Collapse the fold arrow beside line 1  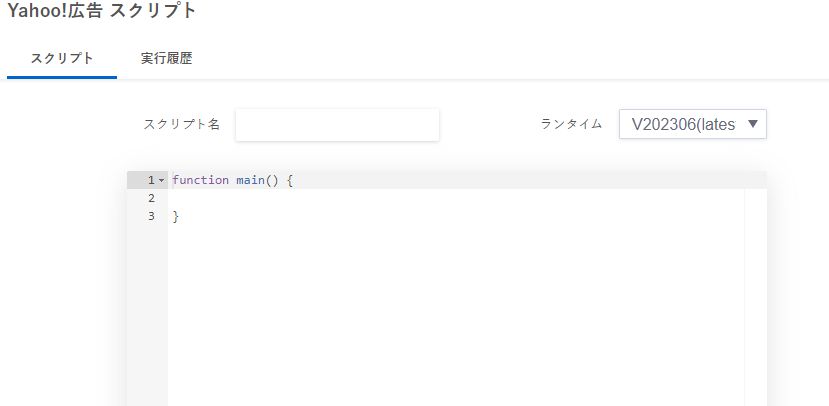(x=161, y=181)
